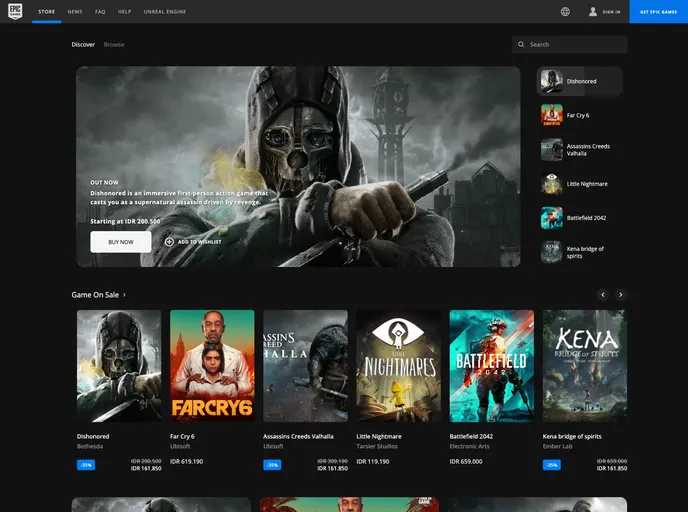Click the Tarsier Studios publisher name
Viewport: 688px width, 512px height.
[377, 446]
